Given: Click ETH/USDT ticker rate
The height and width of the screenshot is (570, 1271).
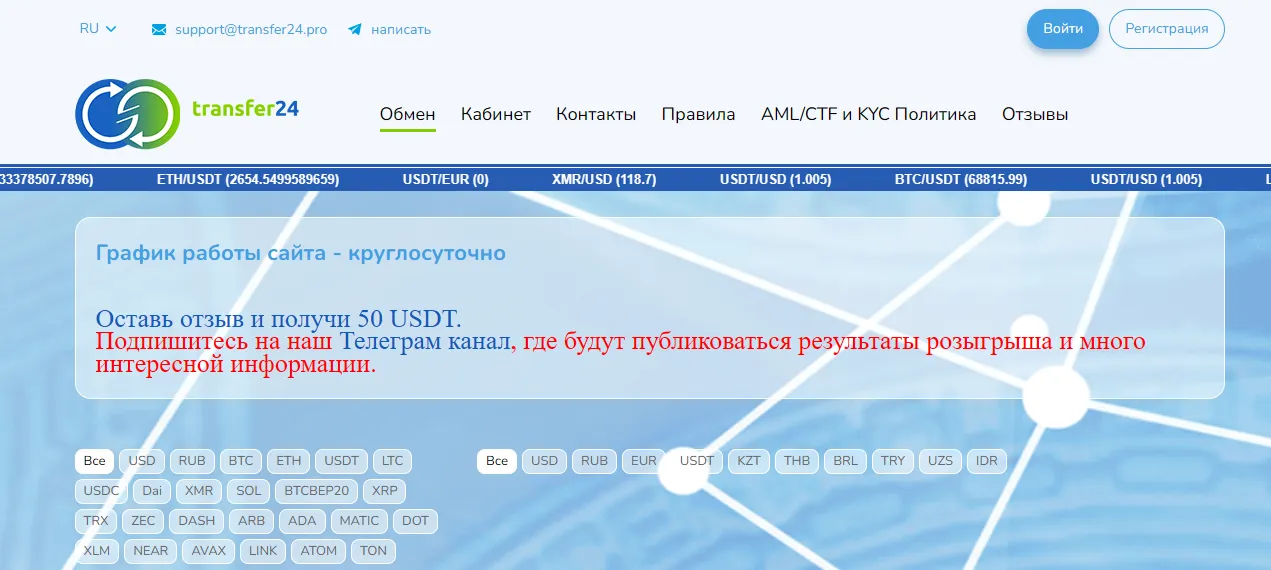Looking at the screenshot, I should pos(248,180).
